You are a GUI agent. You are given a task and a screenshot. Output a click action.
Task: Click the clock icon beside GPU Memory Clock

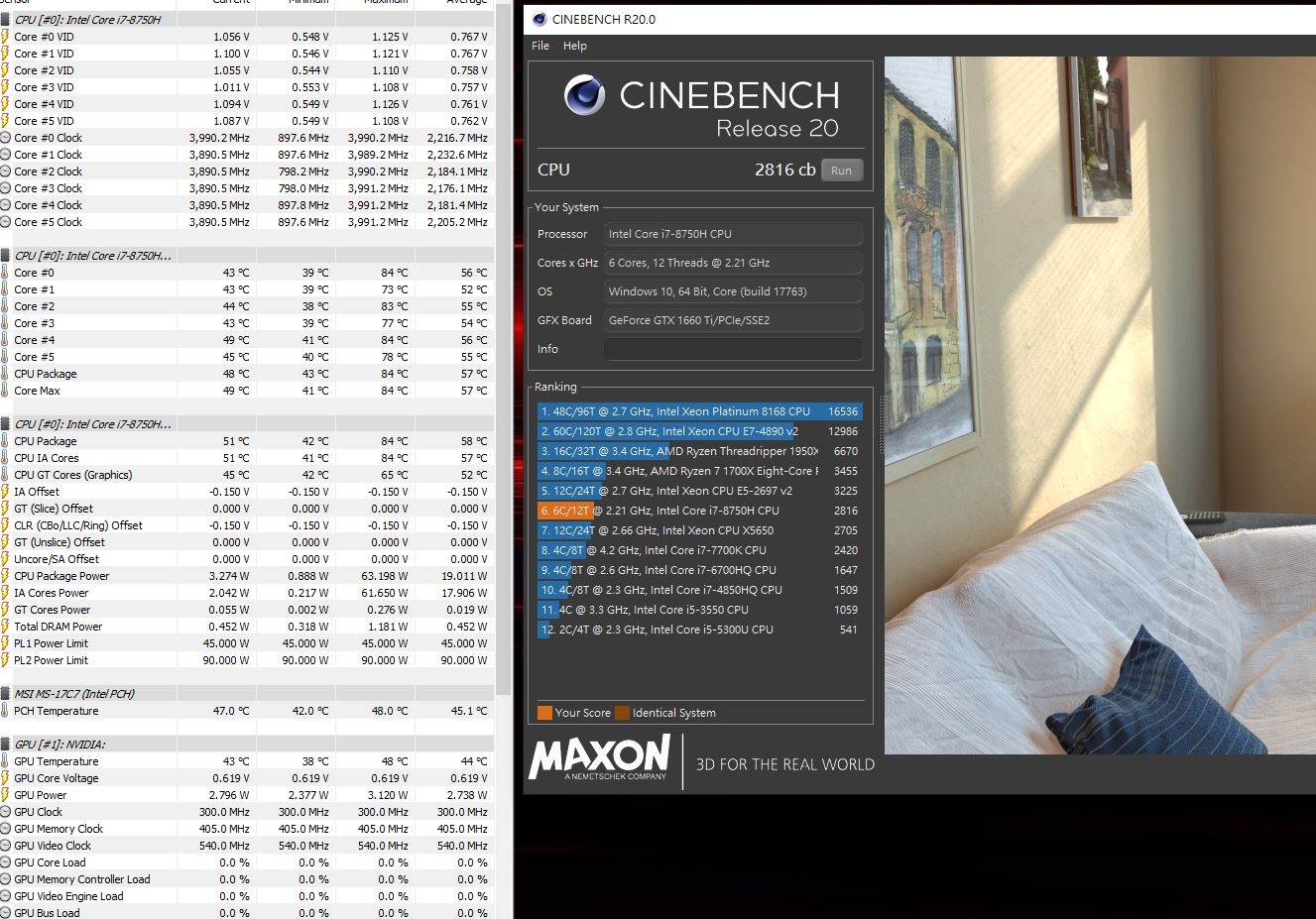(5, 829)
